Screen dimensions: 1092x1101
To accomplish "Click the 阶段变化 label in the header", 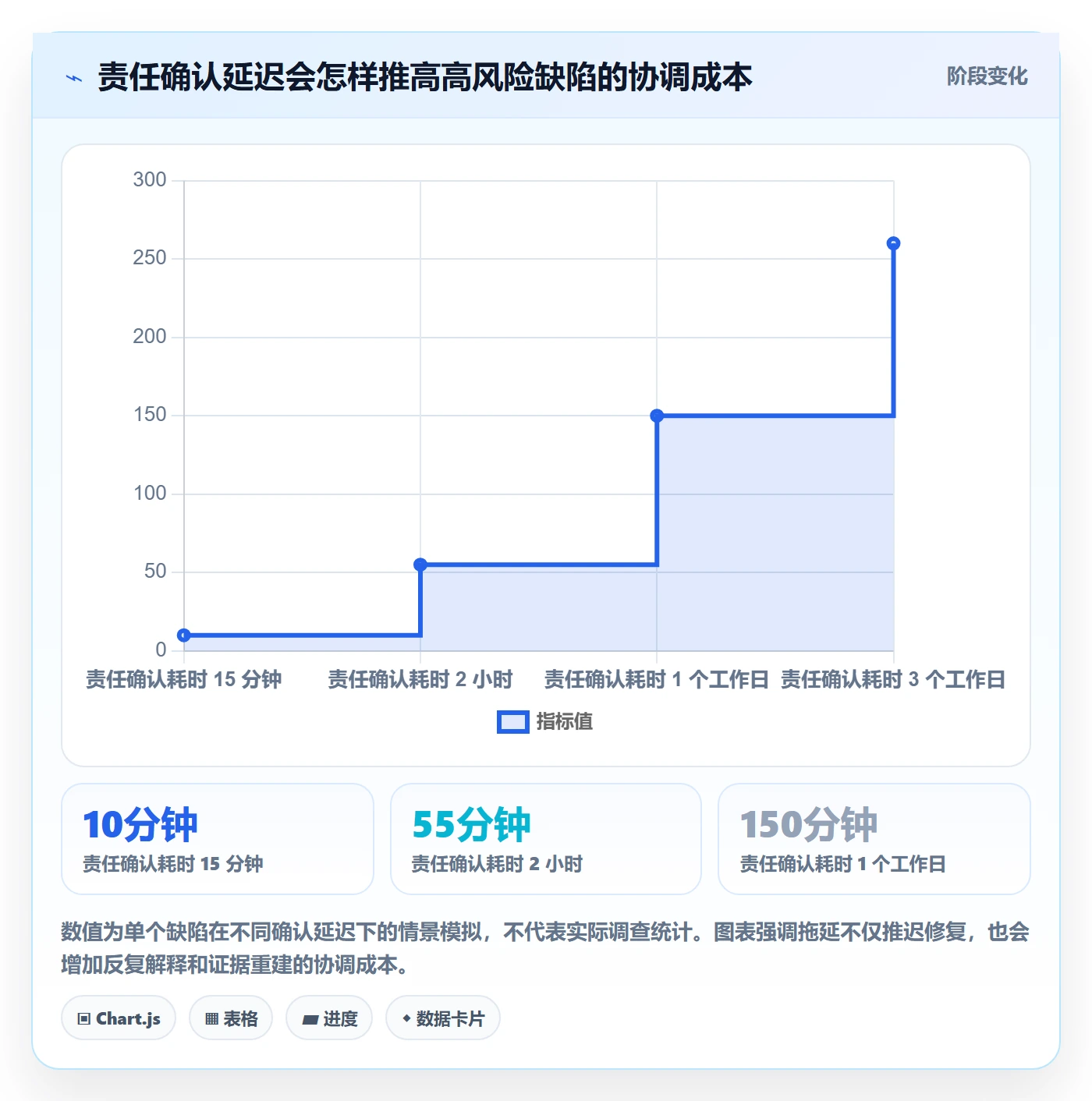I will pyautogui.click(x=987, y=76).
